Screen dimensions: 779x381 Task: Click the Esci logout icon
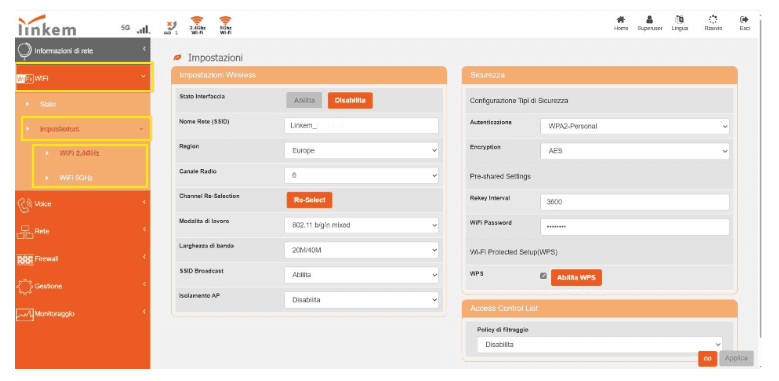pyautogui.click(x=744, y=19)
